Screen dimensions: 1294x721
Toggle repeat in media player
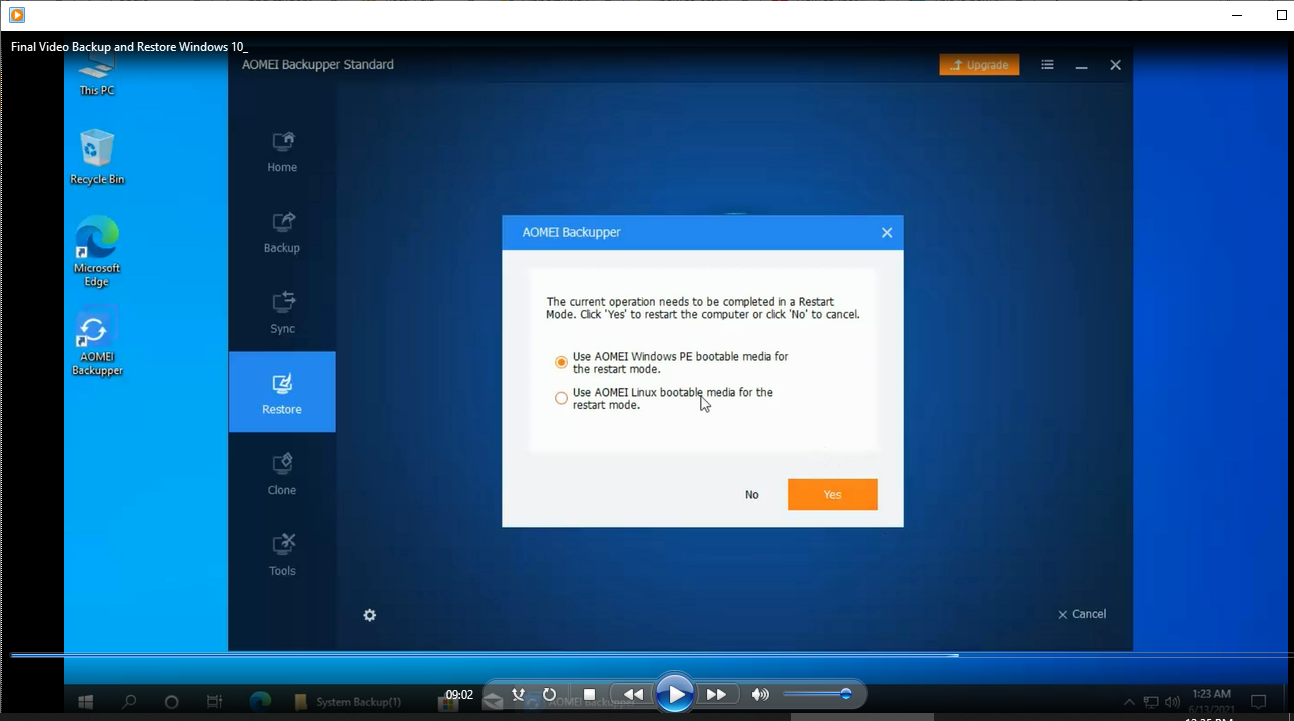click(549, 694)
